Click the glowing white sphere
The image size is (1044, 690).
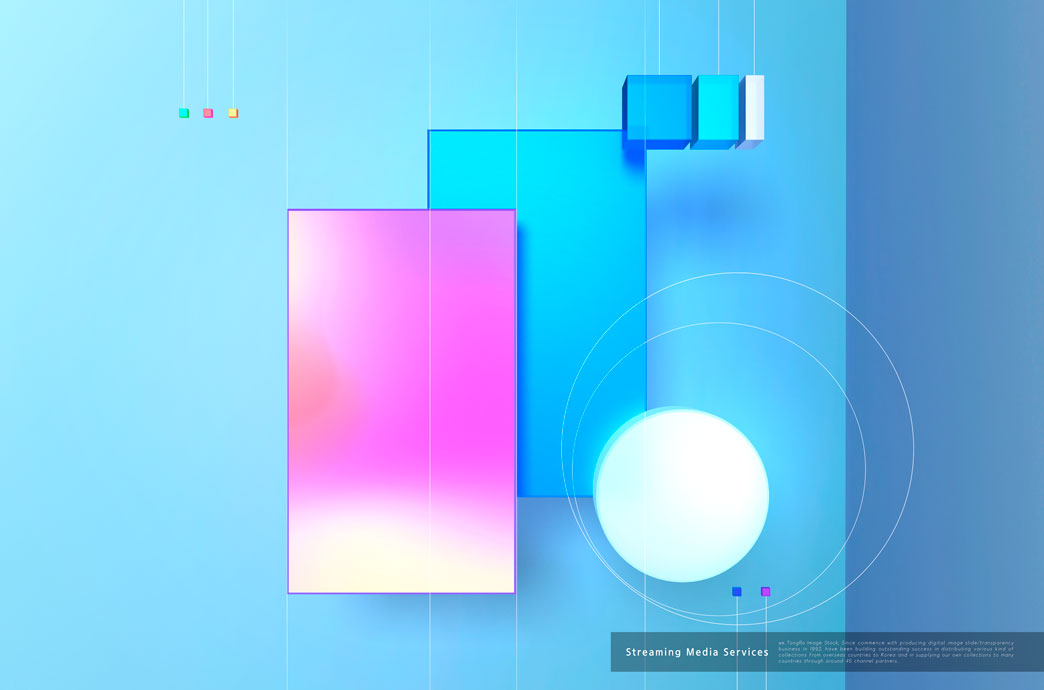(x=681, y=494)
